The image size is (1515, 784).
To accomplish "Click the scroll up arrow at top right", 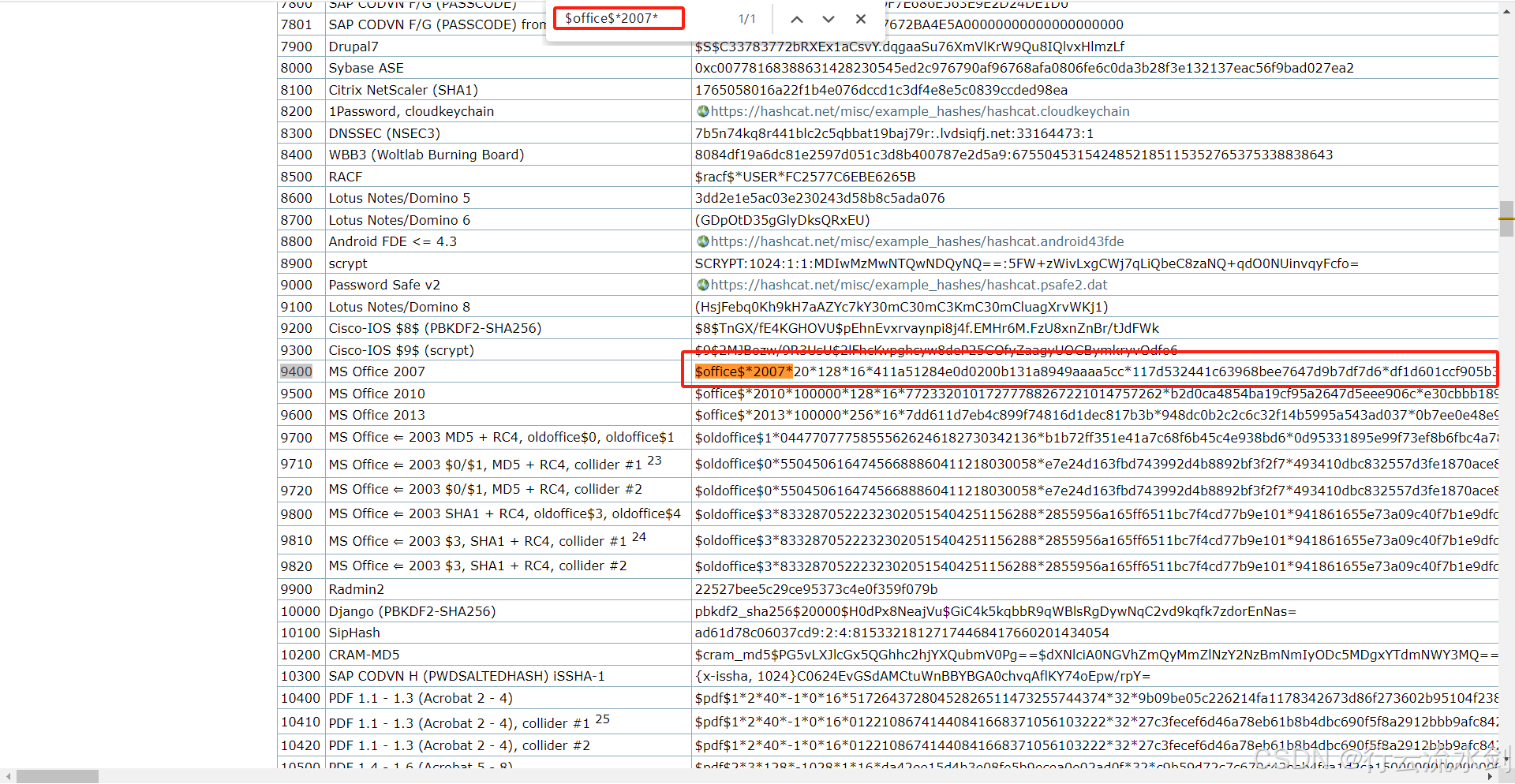I will click(1506, 11).
